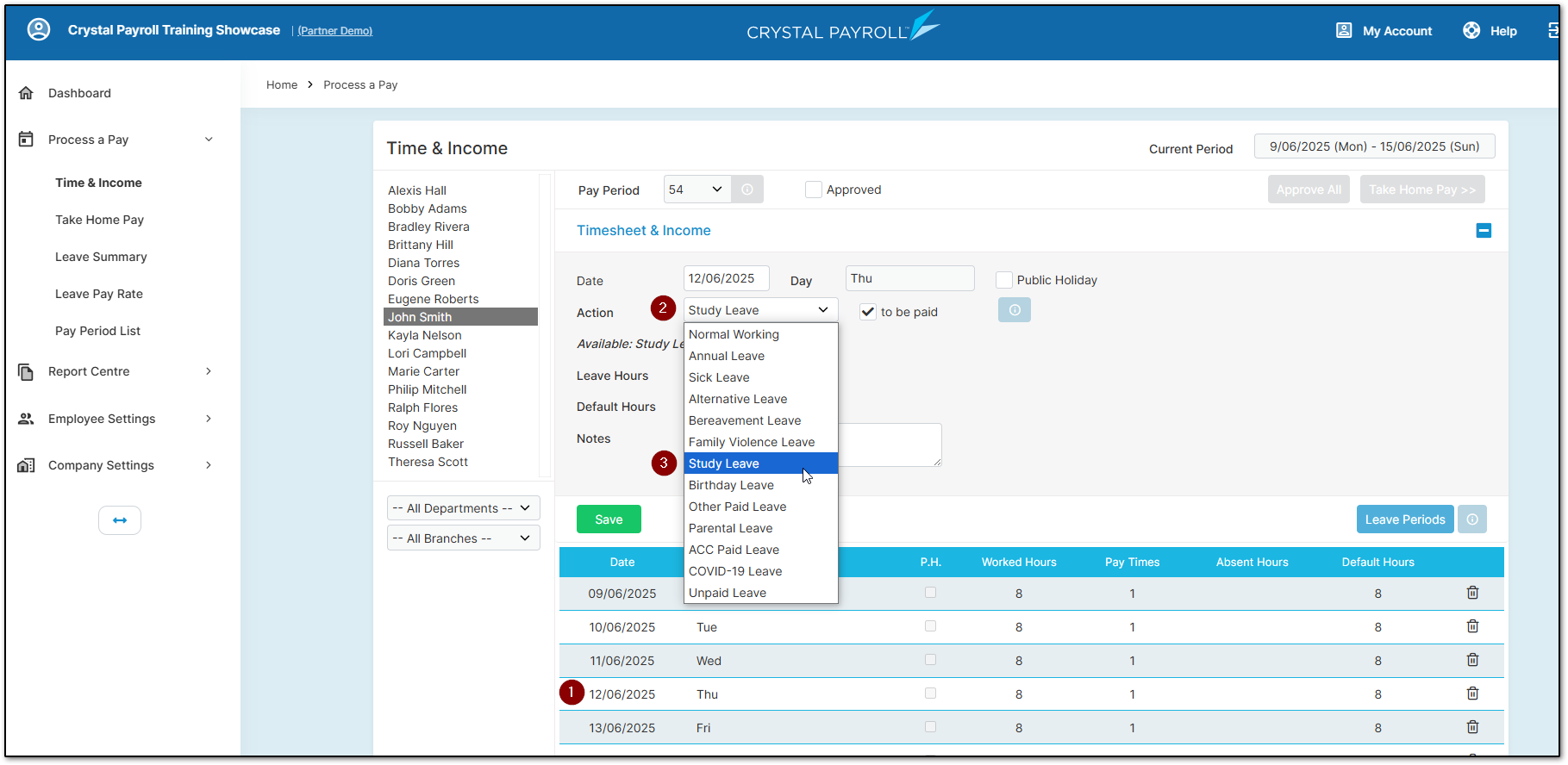Select Normal Working from Action list
Screen dimensions: 1568x765
click(760, 334)
